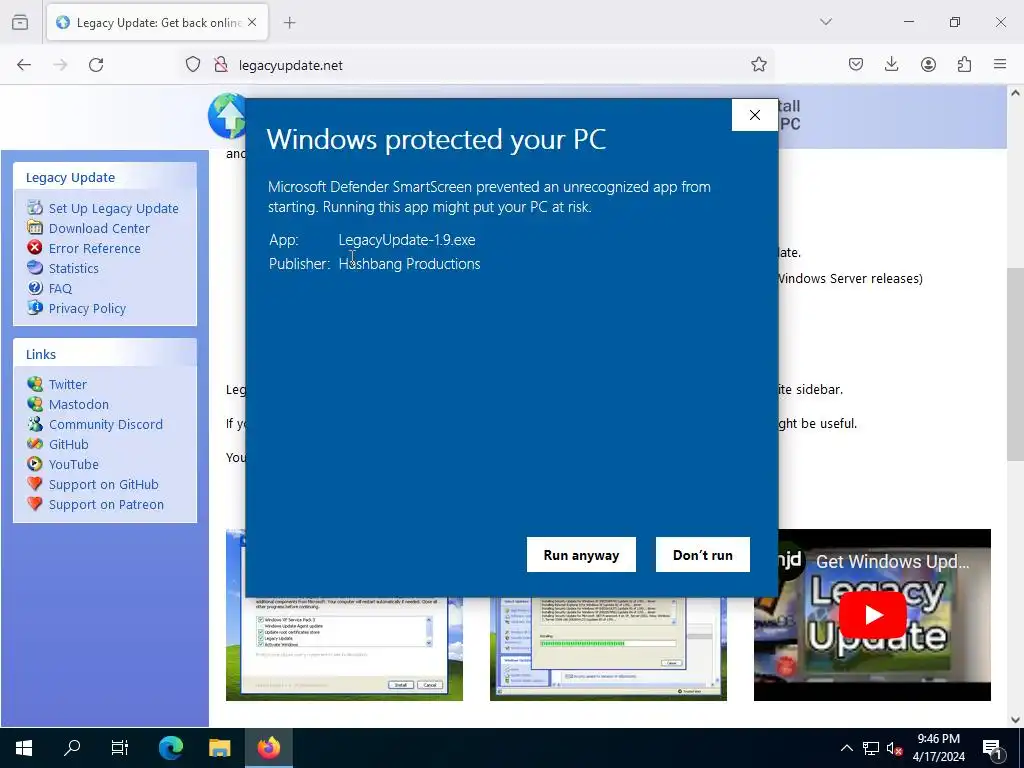1024x768 pixels.
Task: View site security padlock info
Action: 221,65
